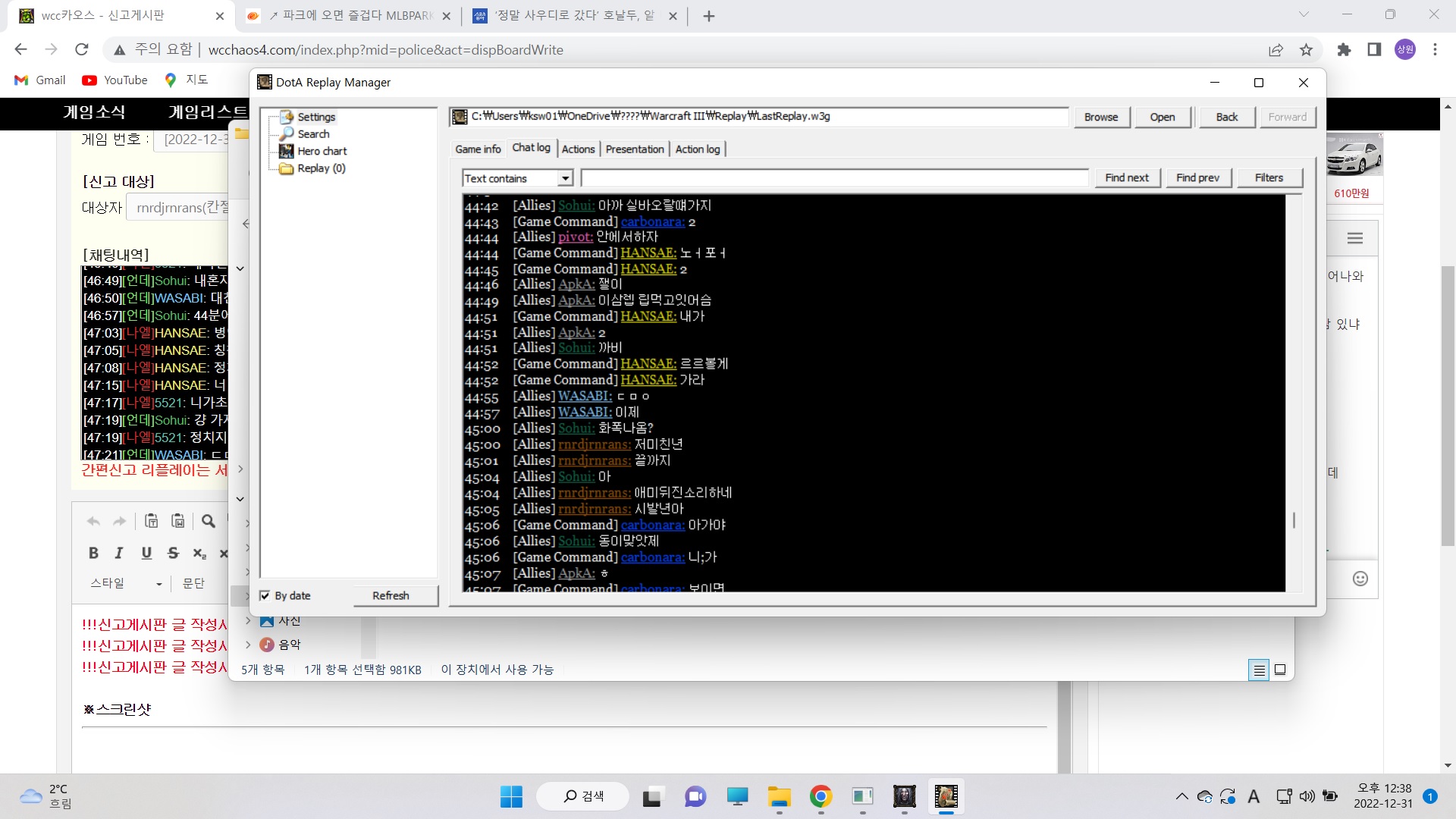The image size is (1456, 819).
Task: Click the Back button in Replay Manager
Action: click(1226, 117)
